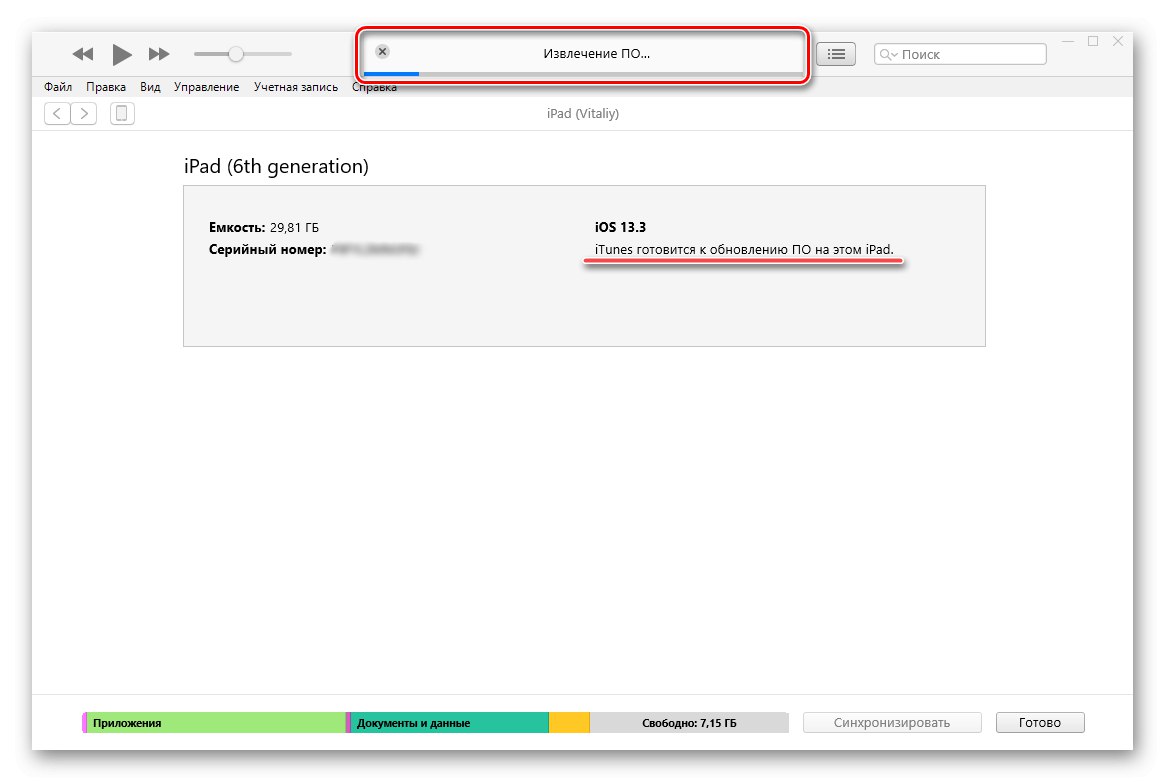1165x782 pixels.
Task: Open the search magnifier dropdown
Action: coord(888,55)
